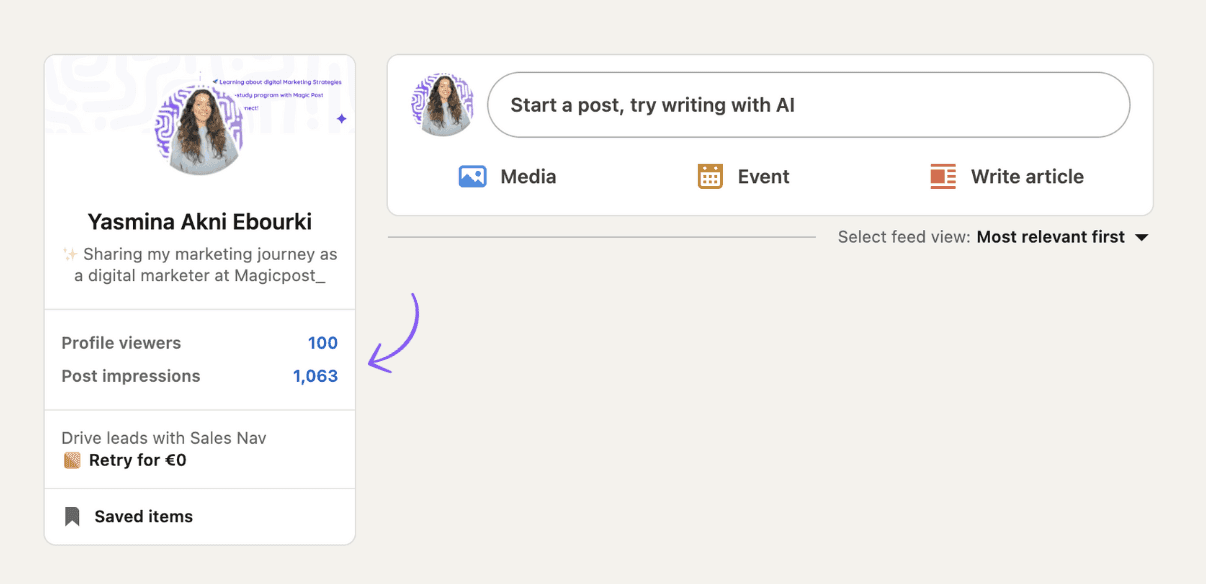Select Most relevant first feed option

click(1050, 237)
